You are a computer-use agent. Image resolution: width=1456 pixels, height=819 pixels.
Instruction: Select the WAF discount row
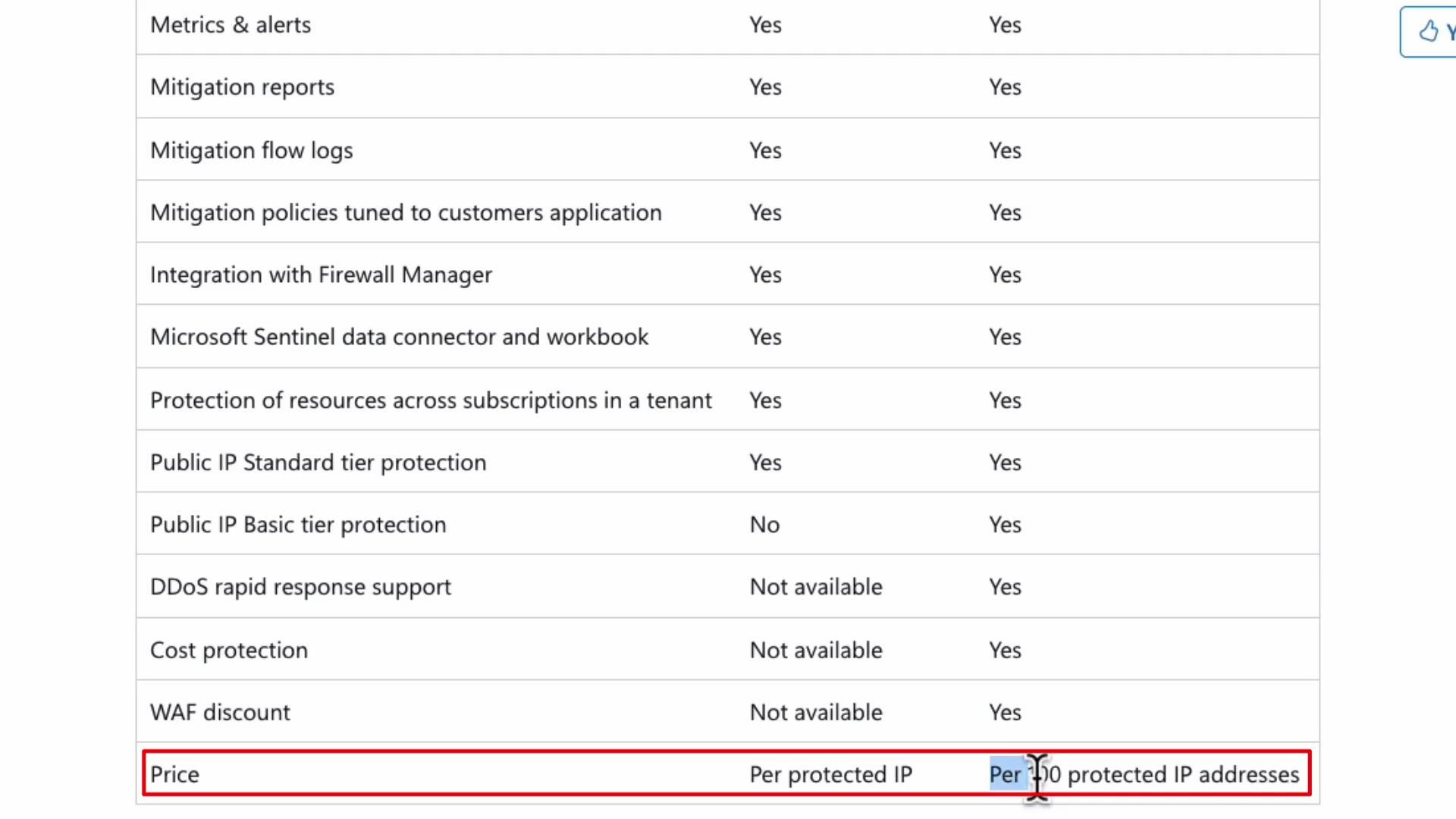tap(220, 712)
